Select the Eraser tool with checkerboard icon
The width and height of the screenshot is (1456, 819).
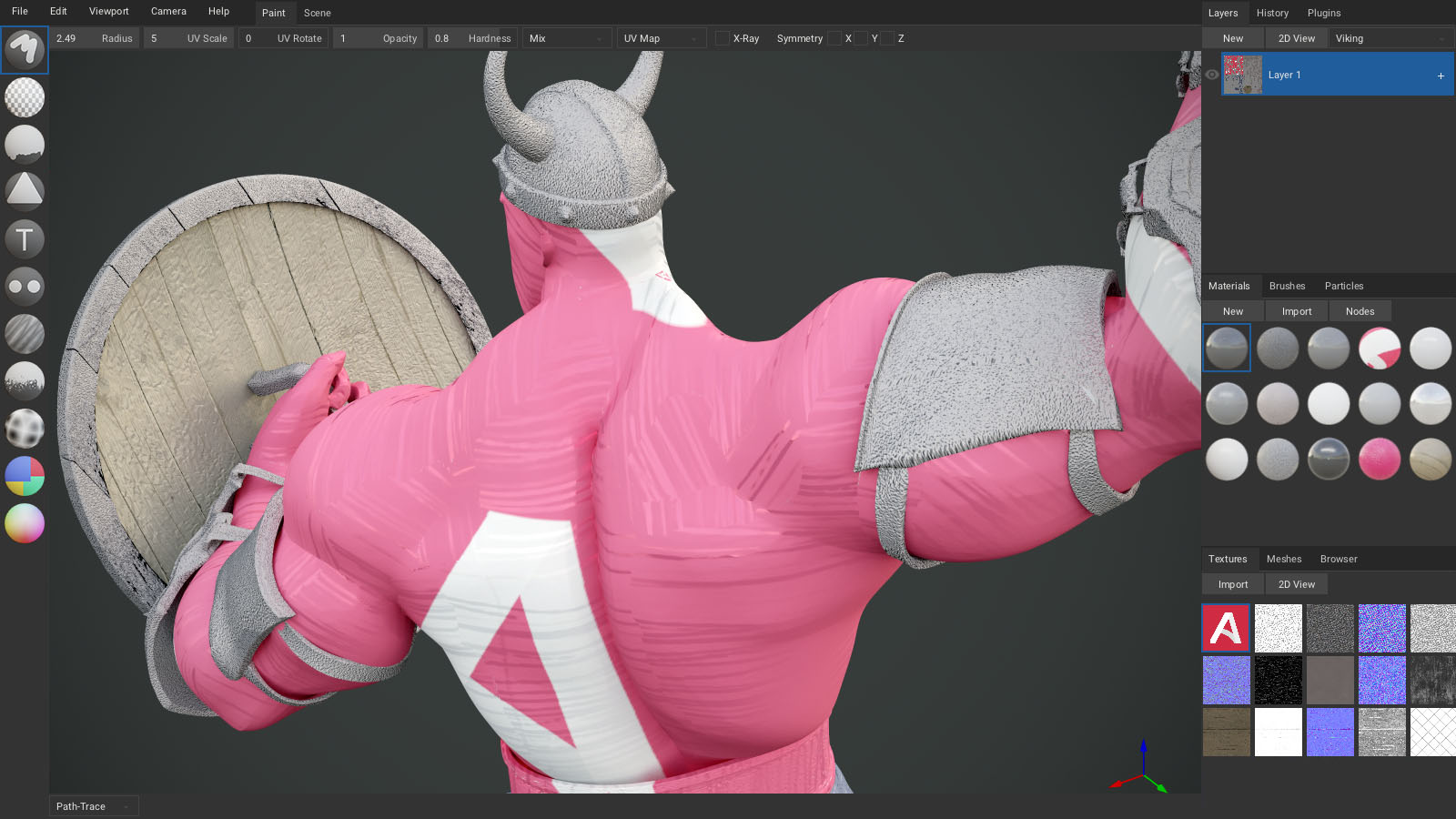click(25, 97)
